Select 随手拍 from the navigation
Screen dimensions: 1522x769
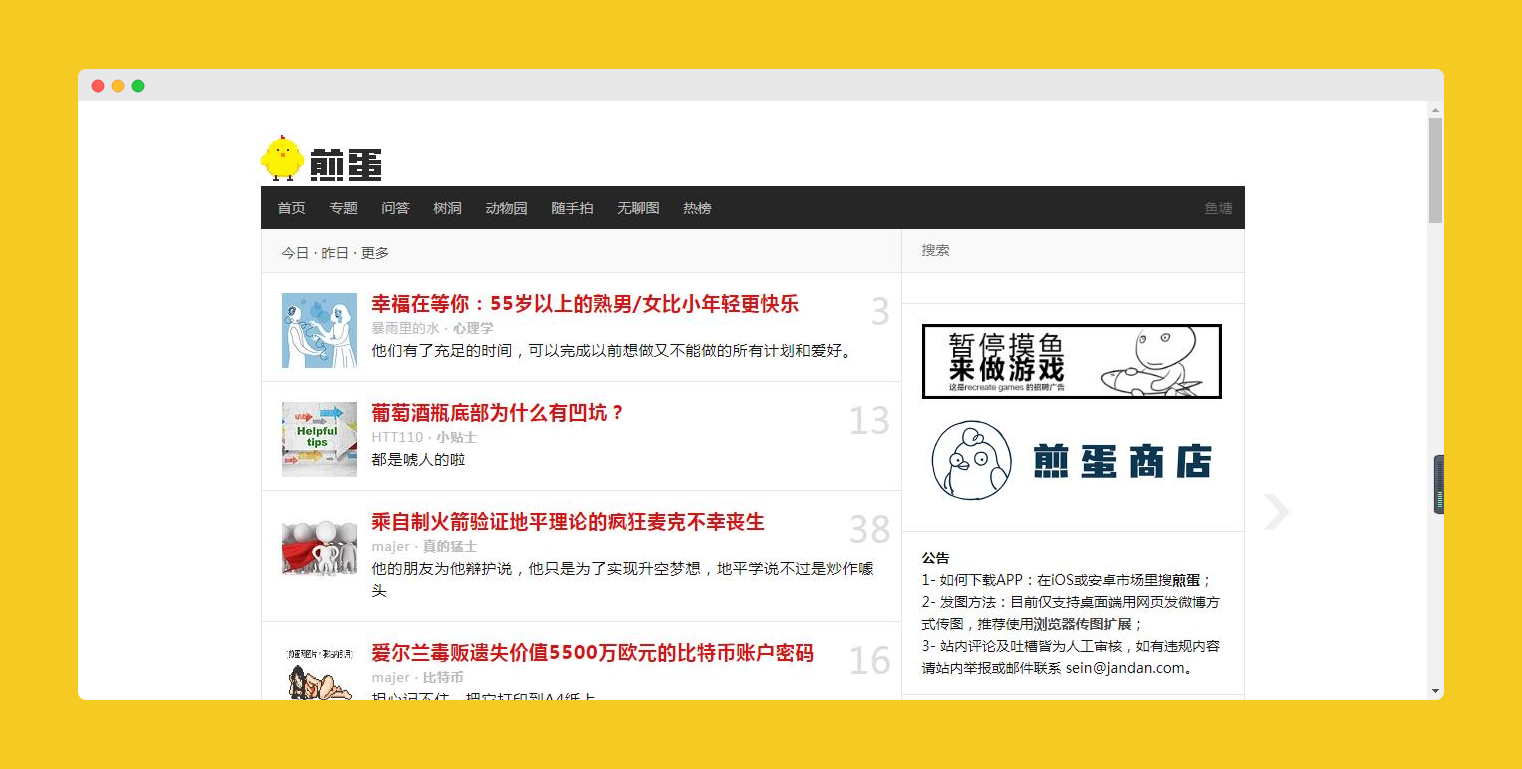[572, 208]
